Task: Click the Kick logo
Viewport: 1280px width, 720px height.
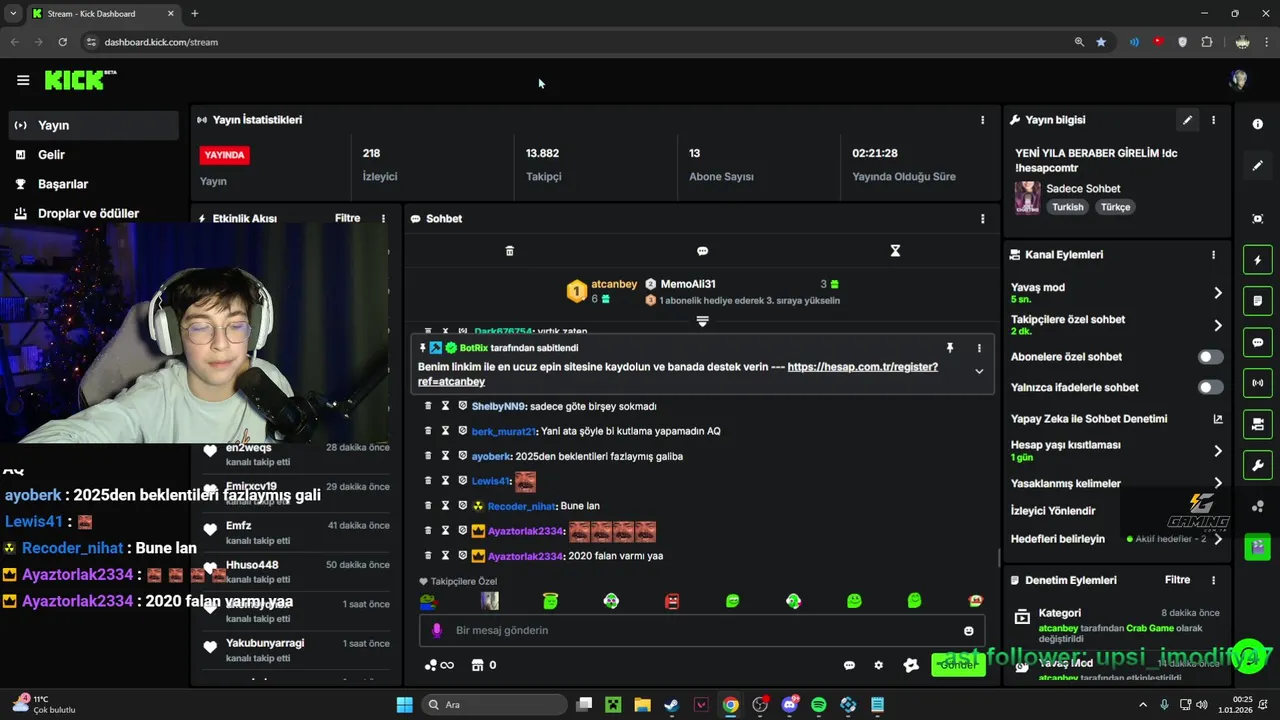Action: (80, 80)
